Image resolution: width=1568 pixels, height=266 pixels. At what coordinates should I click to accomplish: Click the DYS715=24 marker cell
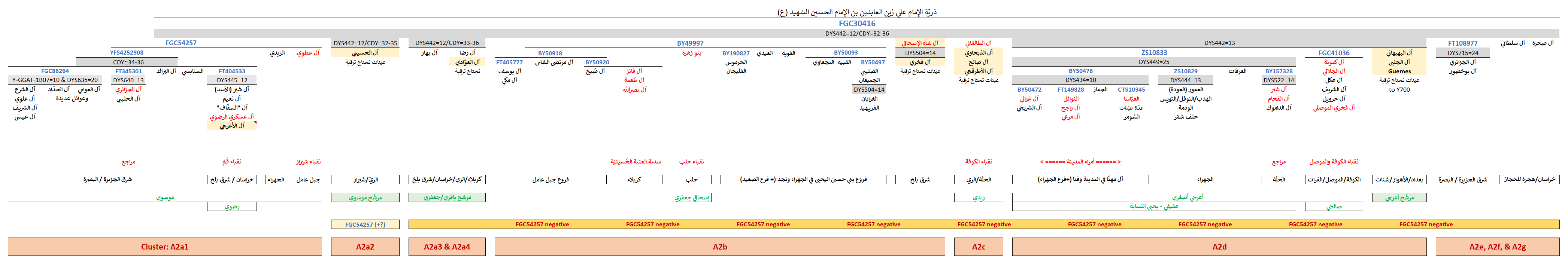click(1462, 53)
